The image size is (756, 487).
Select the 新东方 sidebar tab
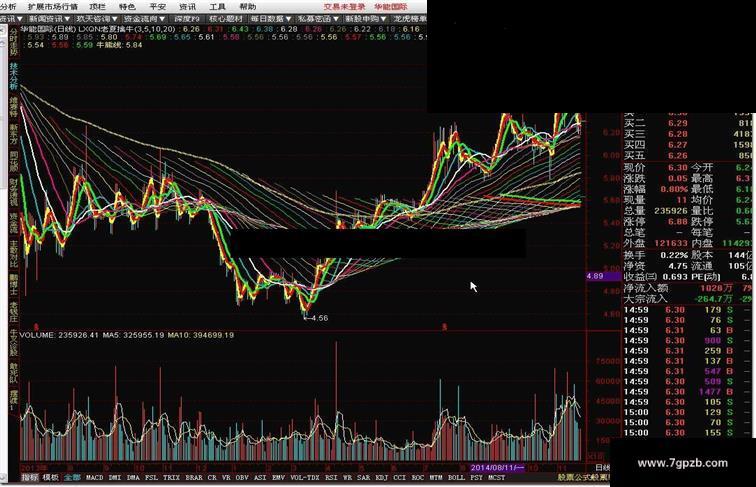(x=14, y=135)
